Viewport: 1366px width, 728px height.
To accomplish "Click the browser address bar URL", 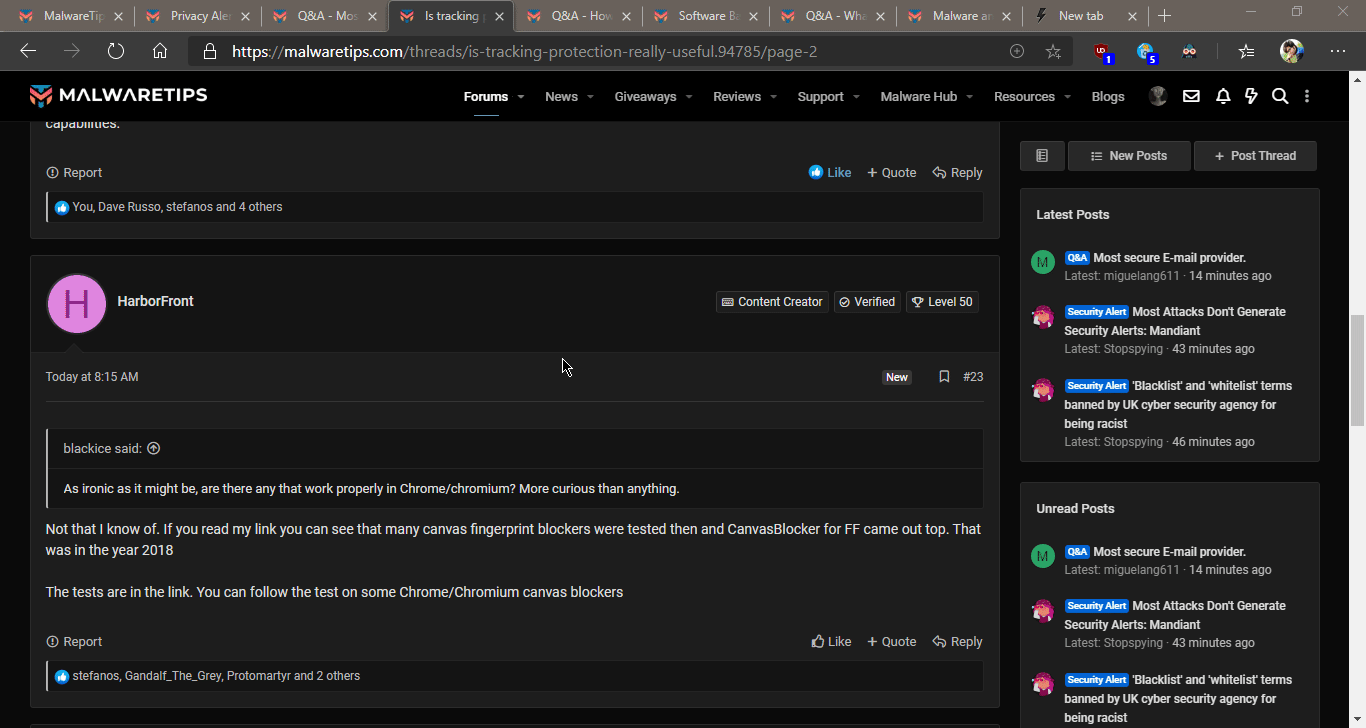I will [x=524, y=51].
